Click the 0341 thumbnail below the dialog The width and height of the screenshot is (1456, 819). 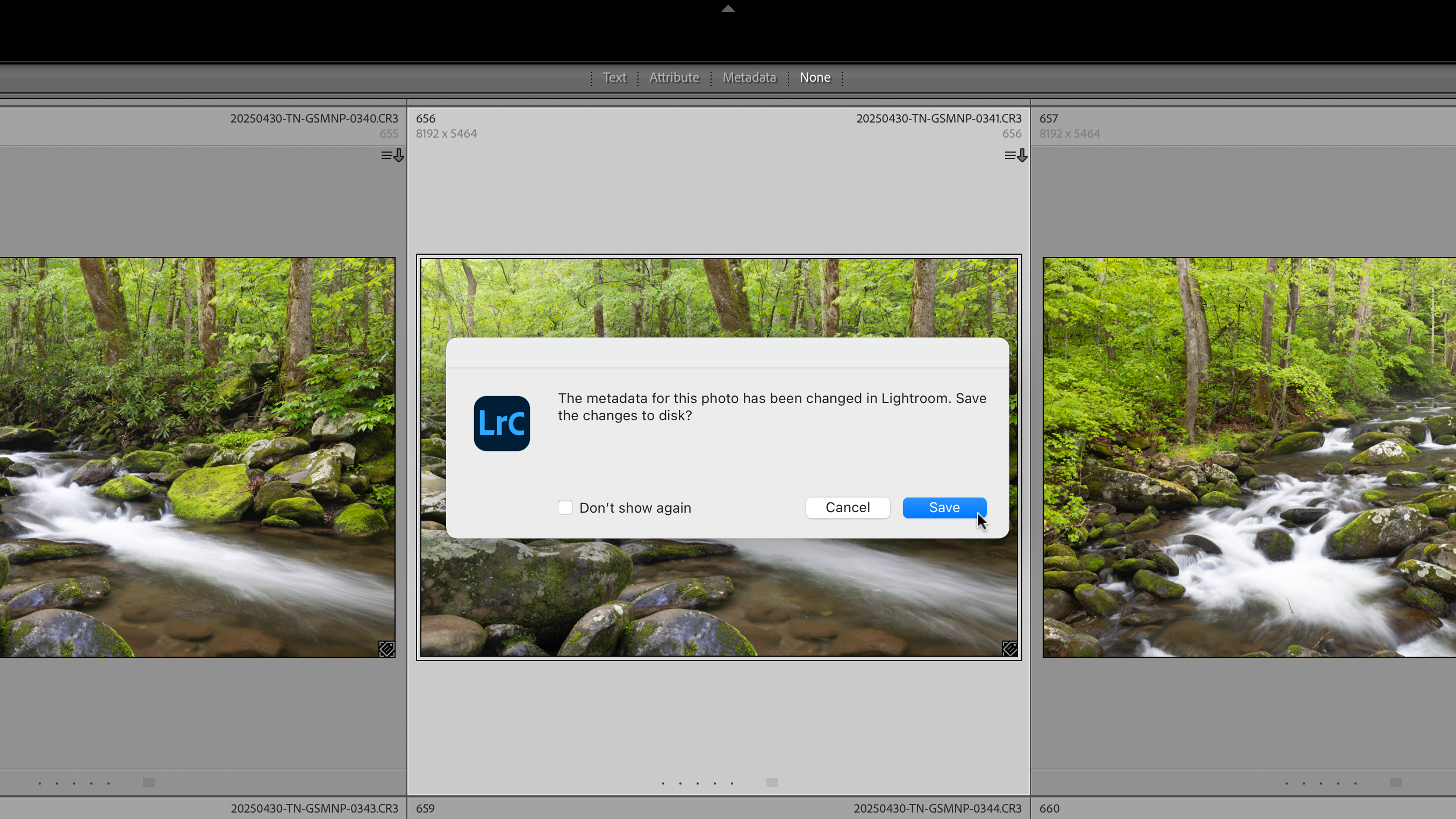(x=719, y=598)
